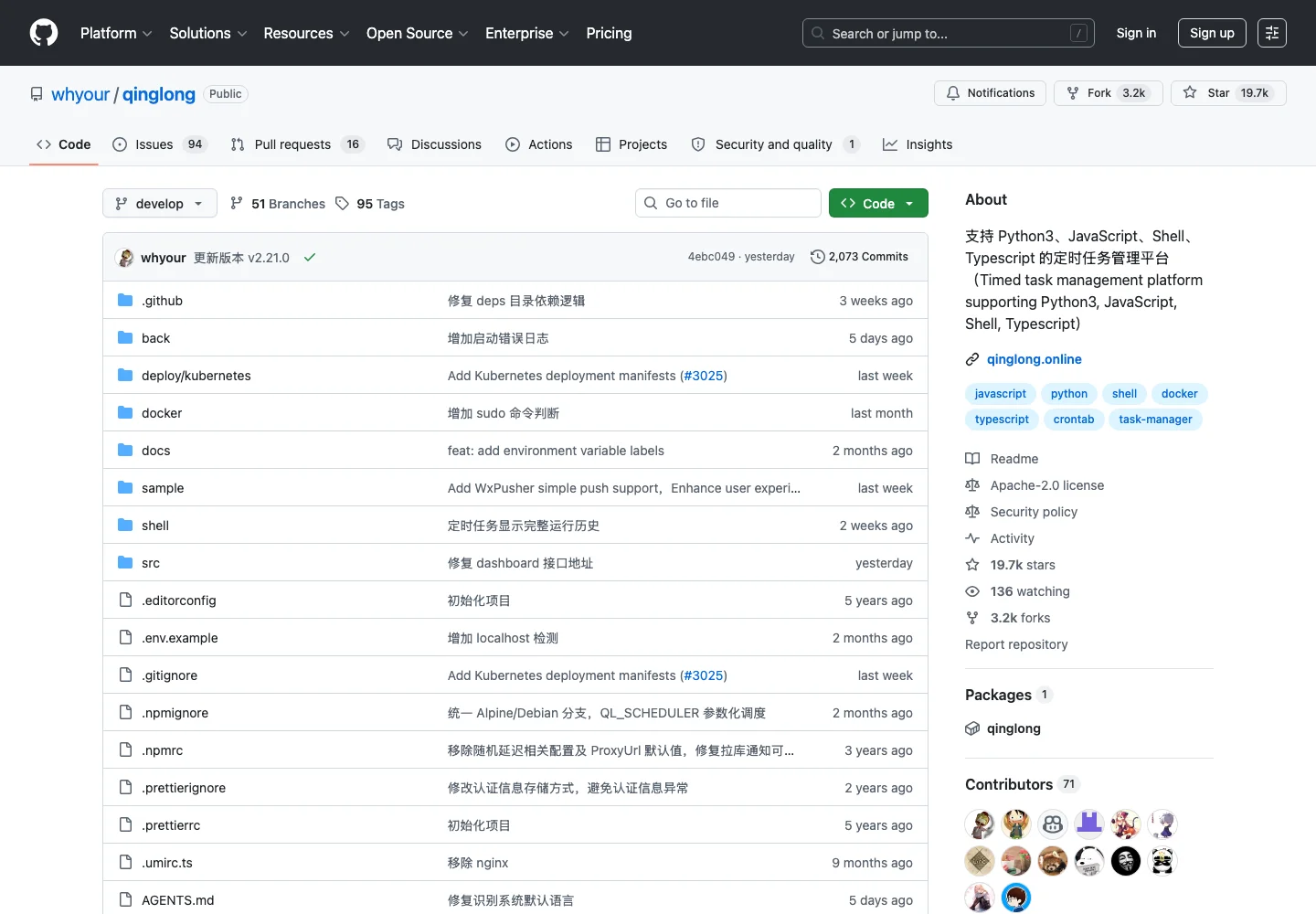Image resolution: width=1316 pixels, height=914 pixels.
Task: Open the .npmrc file
Action: pyautogui.click(x=163, y=750)
